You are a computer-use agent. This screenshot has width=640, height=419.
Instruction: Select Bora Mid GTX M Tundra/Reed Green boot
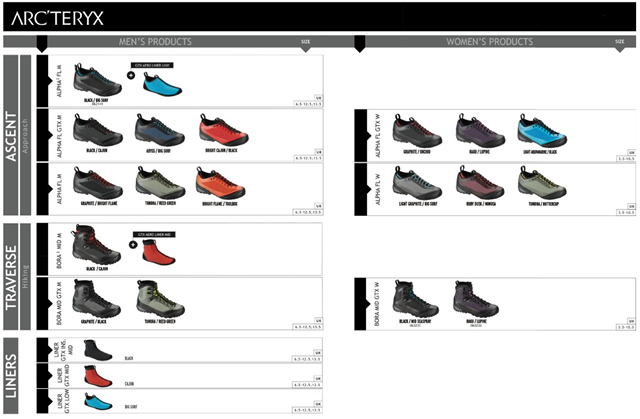pyautogui.click(x=160, y=299)
